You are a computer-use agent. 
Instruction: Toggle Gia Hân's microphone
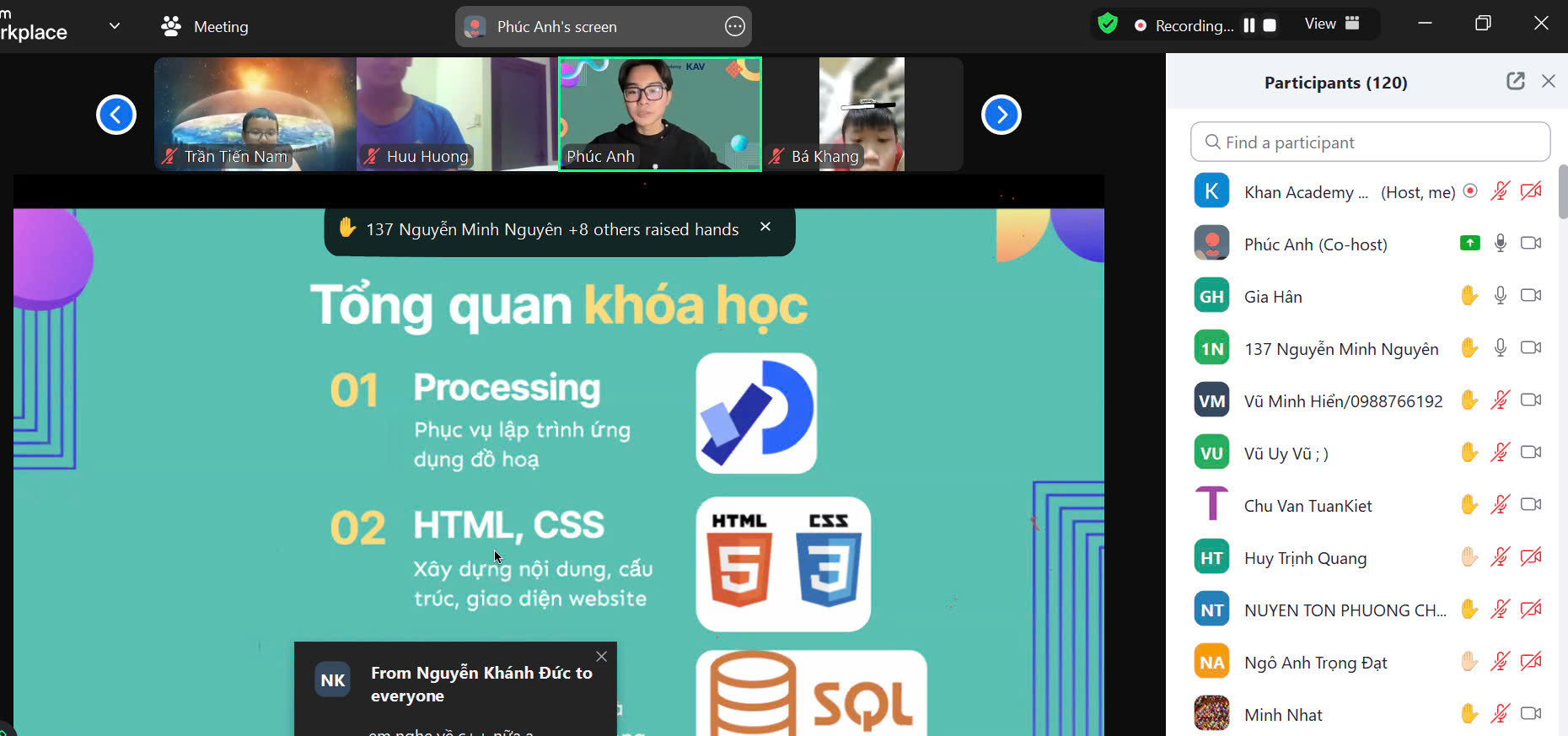point(1500,296)
